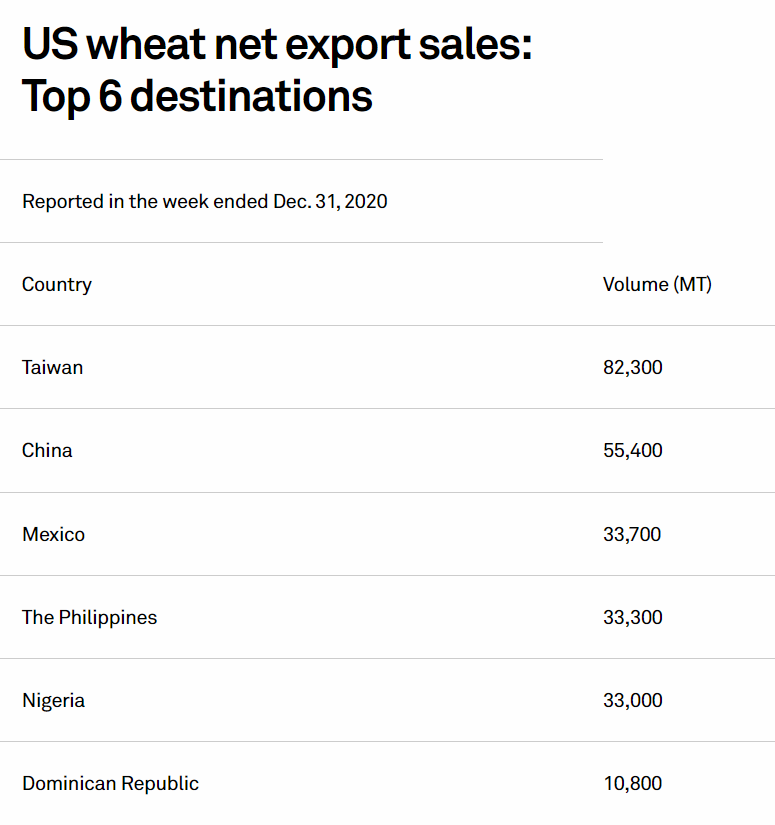Click 'Top 6' in the heading
This screenshot has height=825, width=775.
70,97
